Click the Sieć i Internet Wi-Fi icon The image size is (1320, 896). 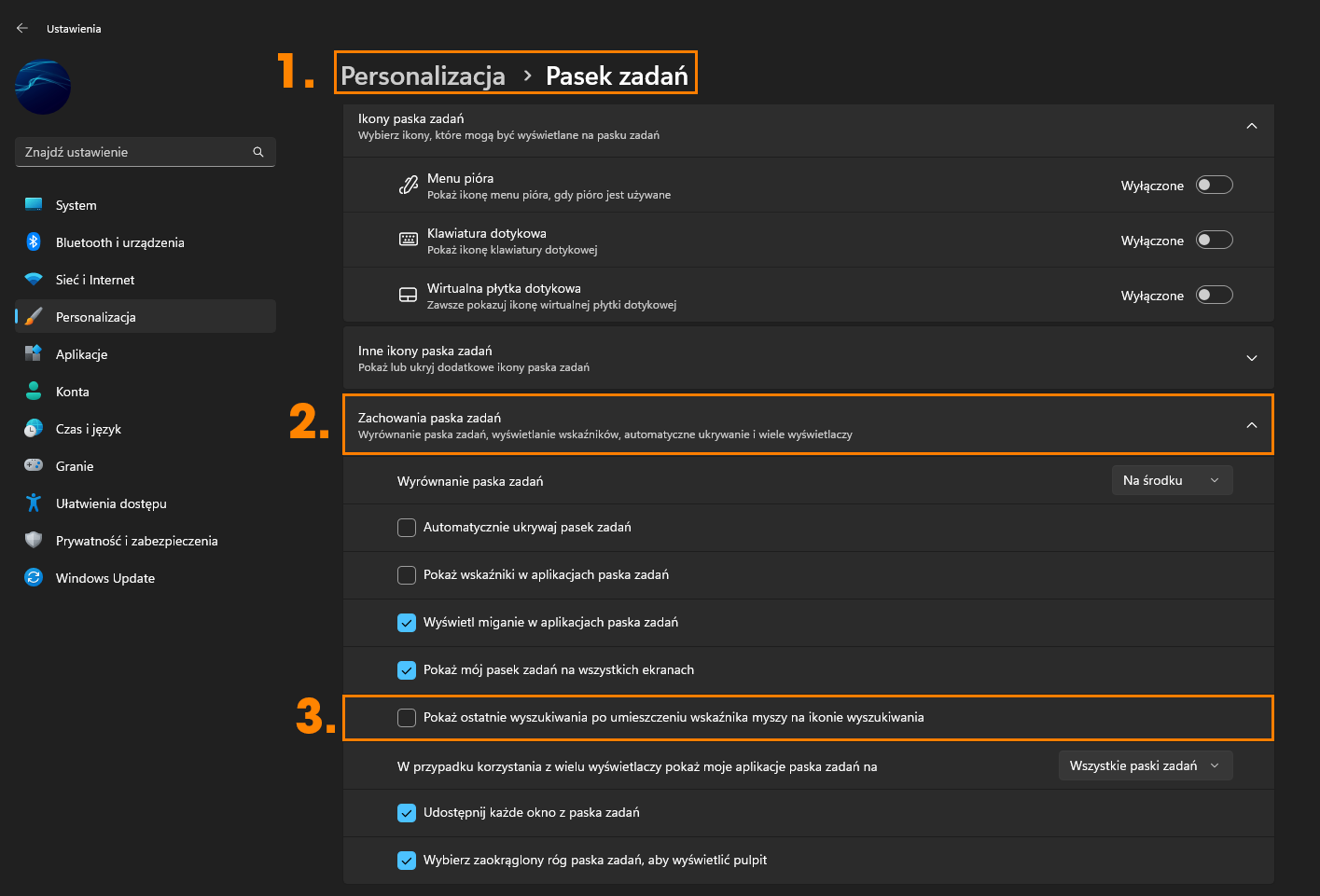34,279
